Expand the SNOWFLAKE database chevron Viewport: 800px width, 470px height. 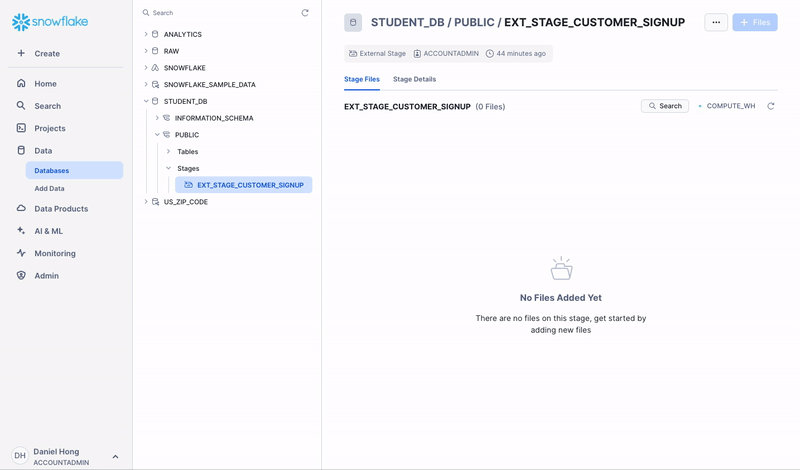click(x=146, y=67)
